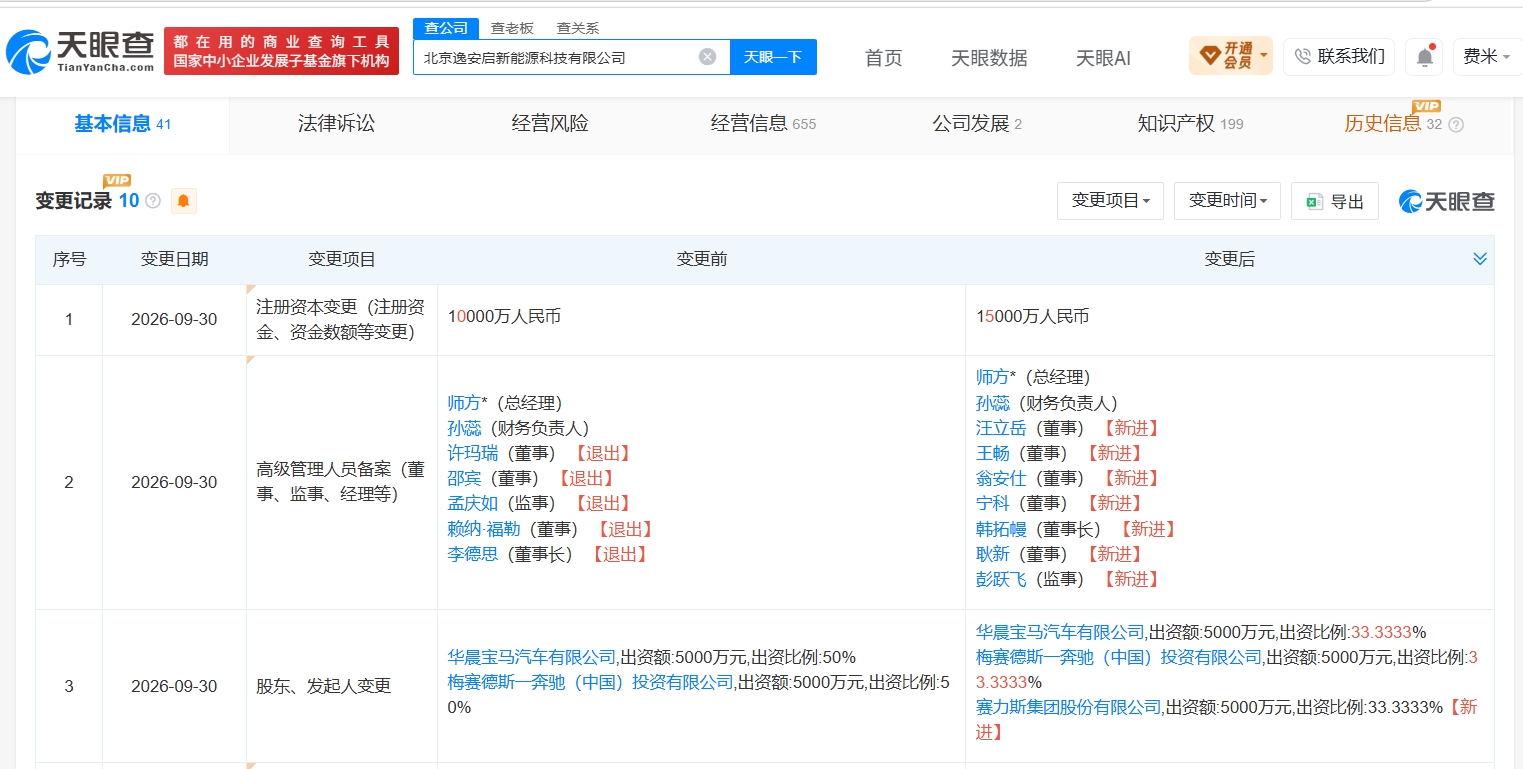This screenshot has height=769, width=1523.
Task: Open the 赛力斯集团股份有限公司 shareholder link
Action: [1069, 707]
